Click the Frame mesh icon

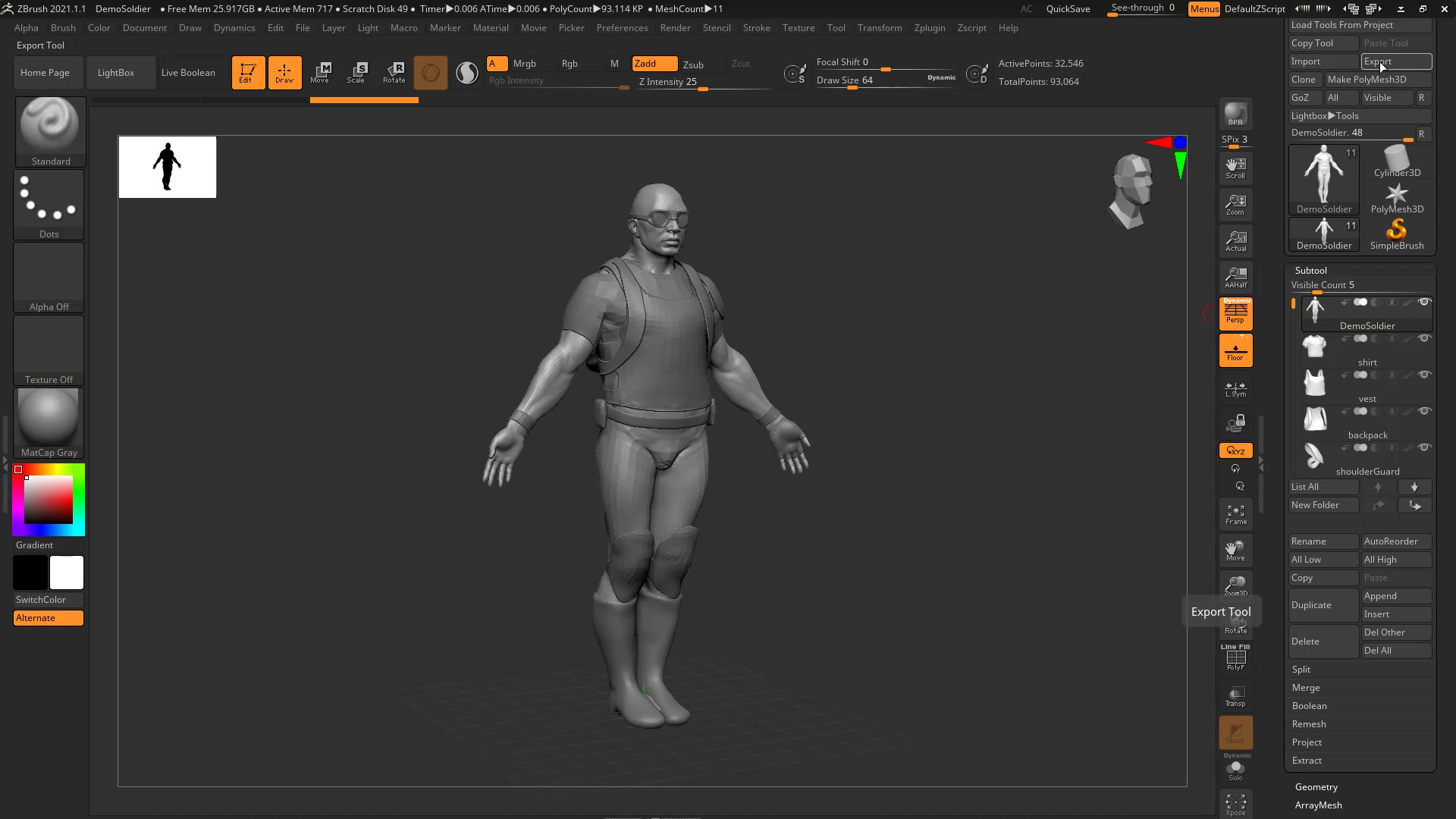[x=1235, y=515]
